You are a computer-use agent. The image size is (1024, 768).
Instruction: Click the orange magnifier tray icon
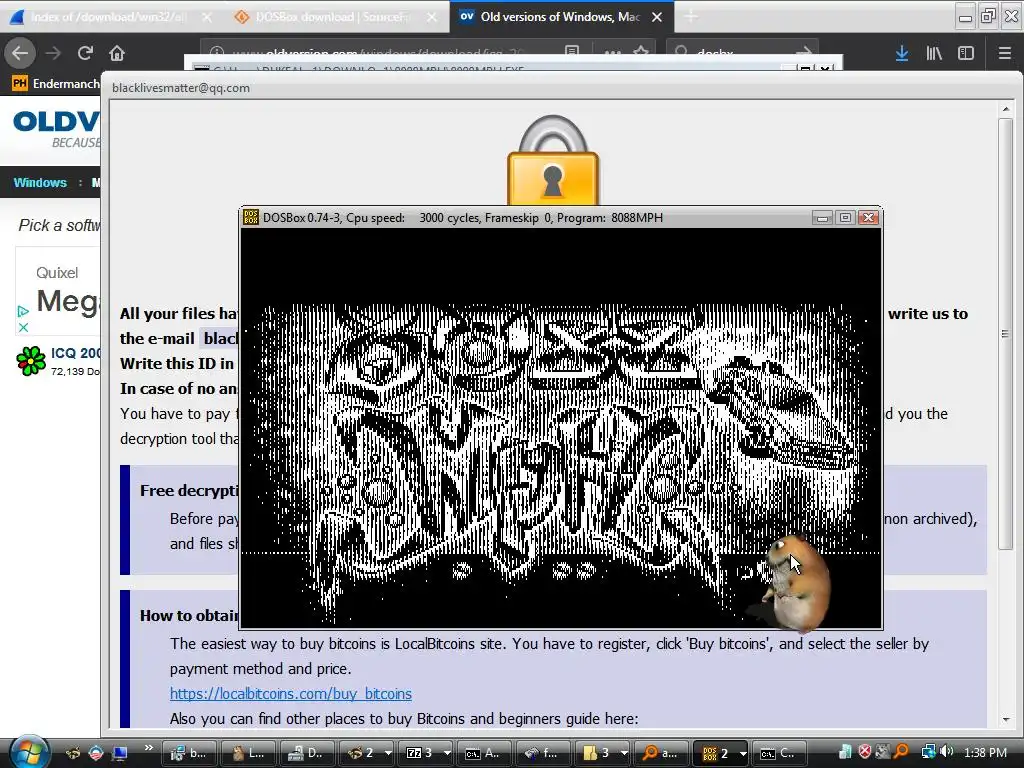(x=901, y=752)
